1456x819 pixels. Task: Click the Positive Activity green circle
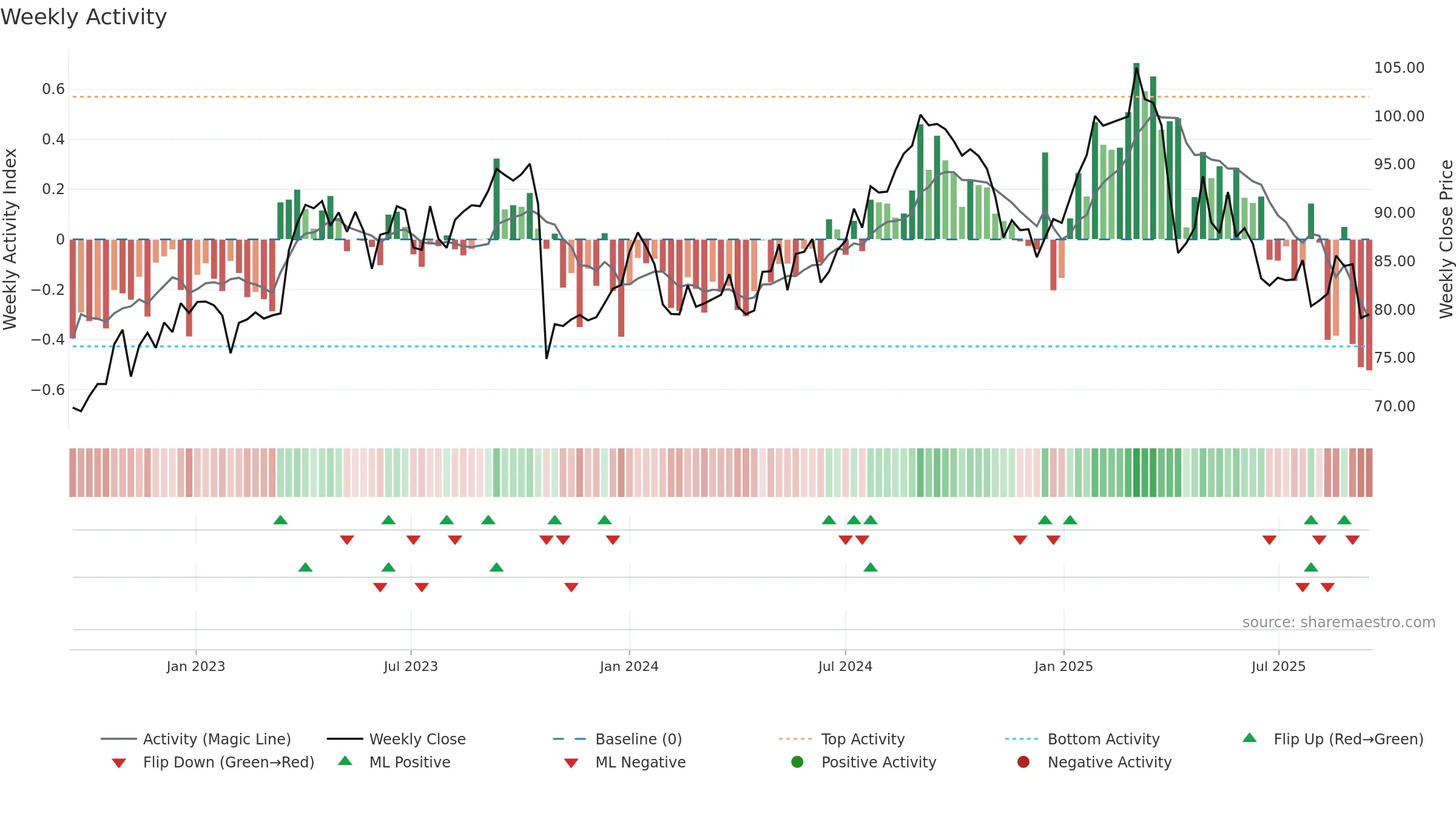click(x=797, y=762)
